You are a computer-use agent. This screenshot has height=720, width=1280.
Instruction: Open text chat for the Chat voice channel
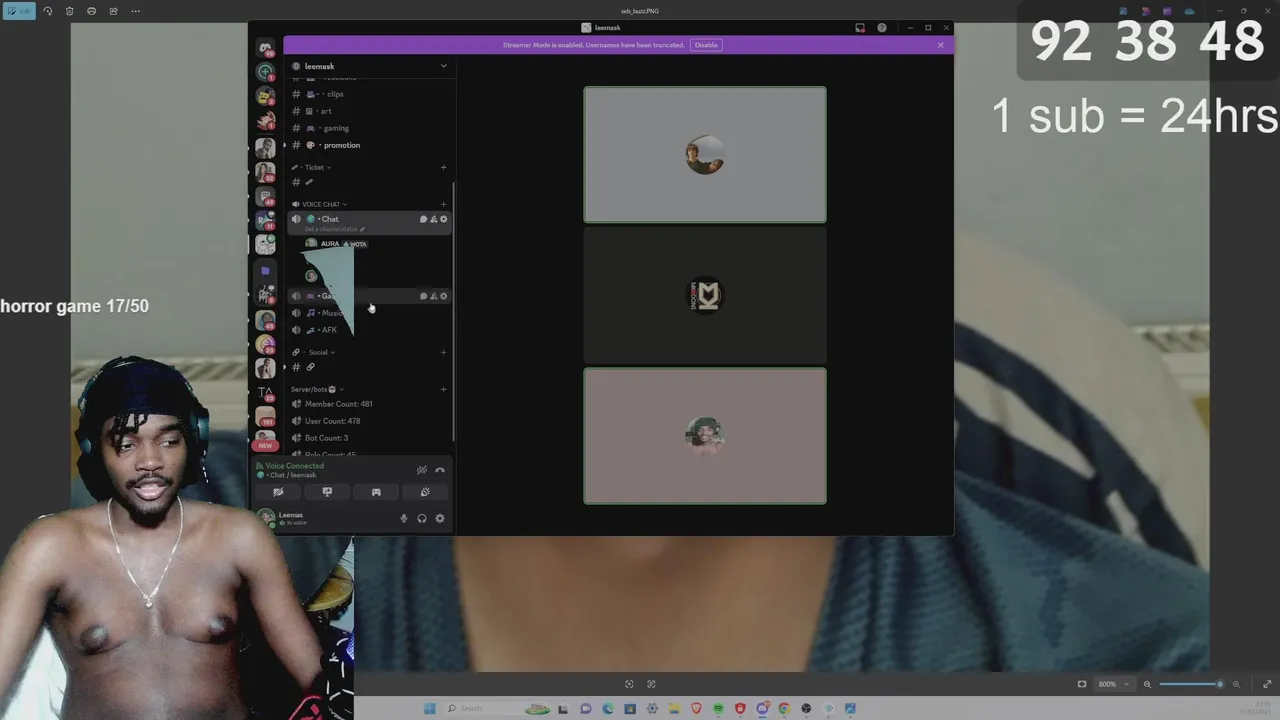click(423, 219)
